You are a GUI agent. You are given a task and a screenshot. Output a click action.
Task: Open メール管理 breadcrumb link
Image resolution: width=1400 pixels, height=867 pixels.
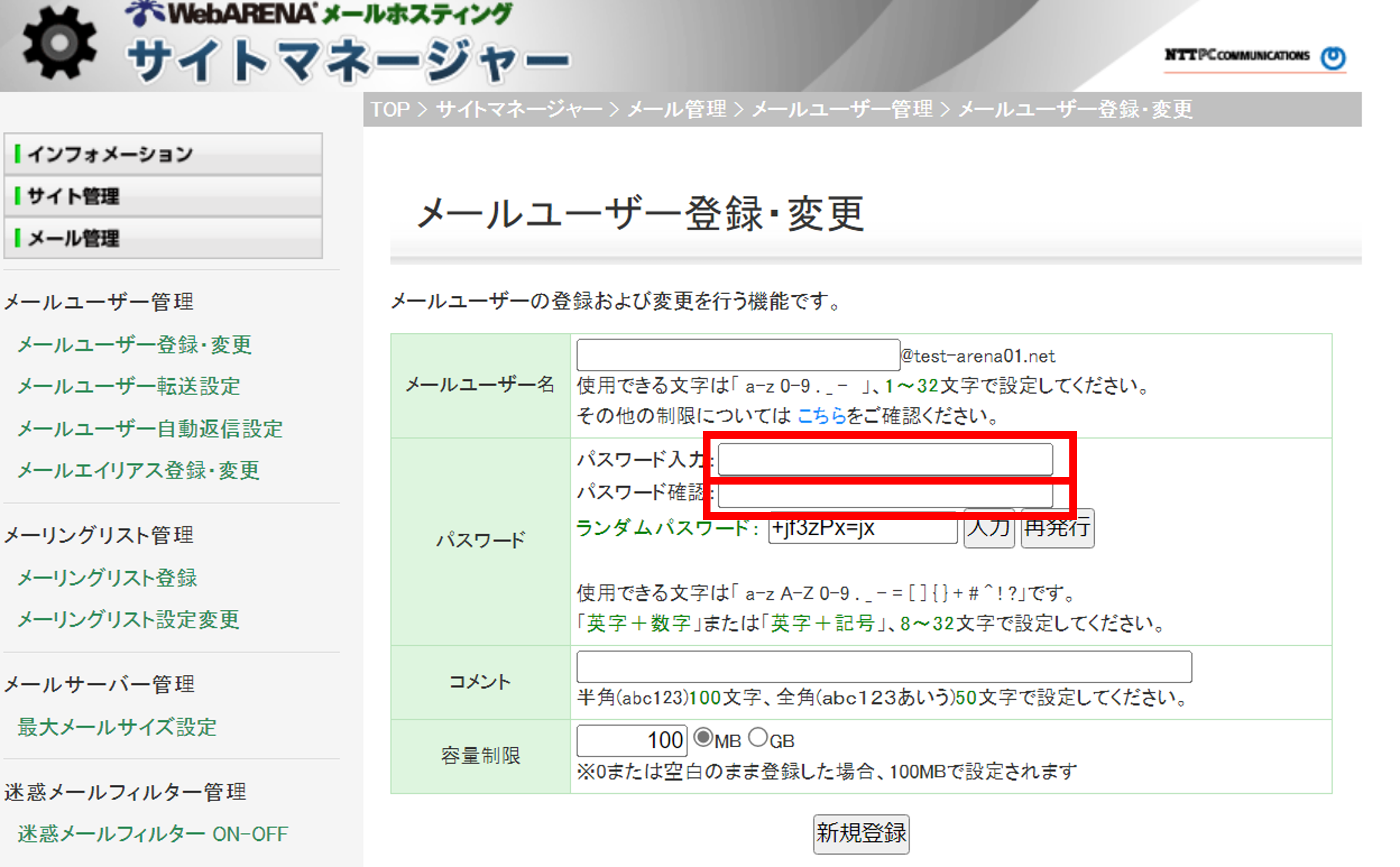[x=677, y=109]
